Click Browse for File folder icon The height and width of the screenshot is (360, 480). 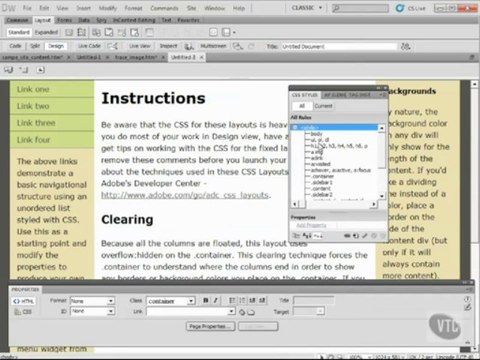click(x=251, y=312)
